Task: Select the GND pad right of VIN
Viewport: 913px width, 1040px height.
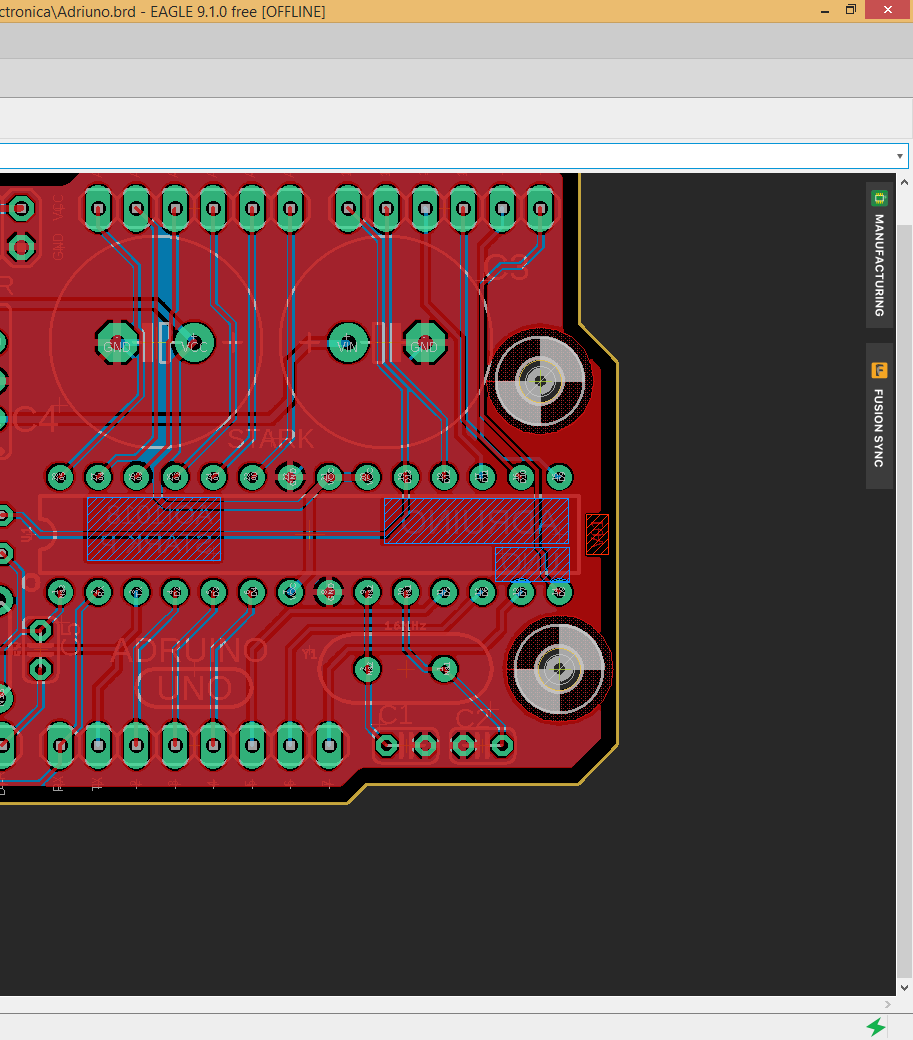Action: coord(424,344)
